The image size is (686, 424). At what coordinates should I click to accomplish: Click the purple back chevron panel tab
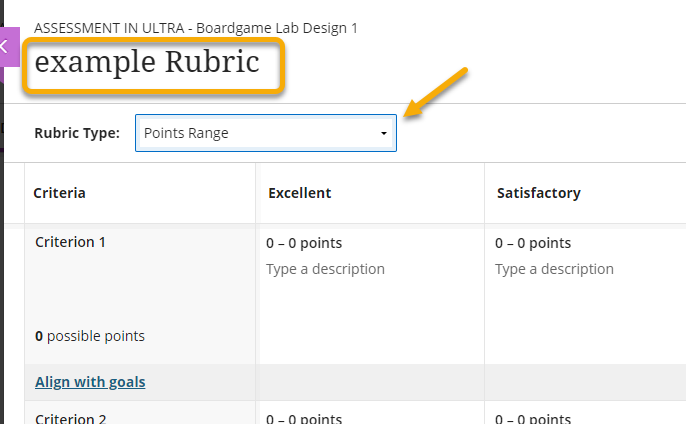pos(8,46)
